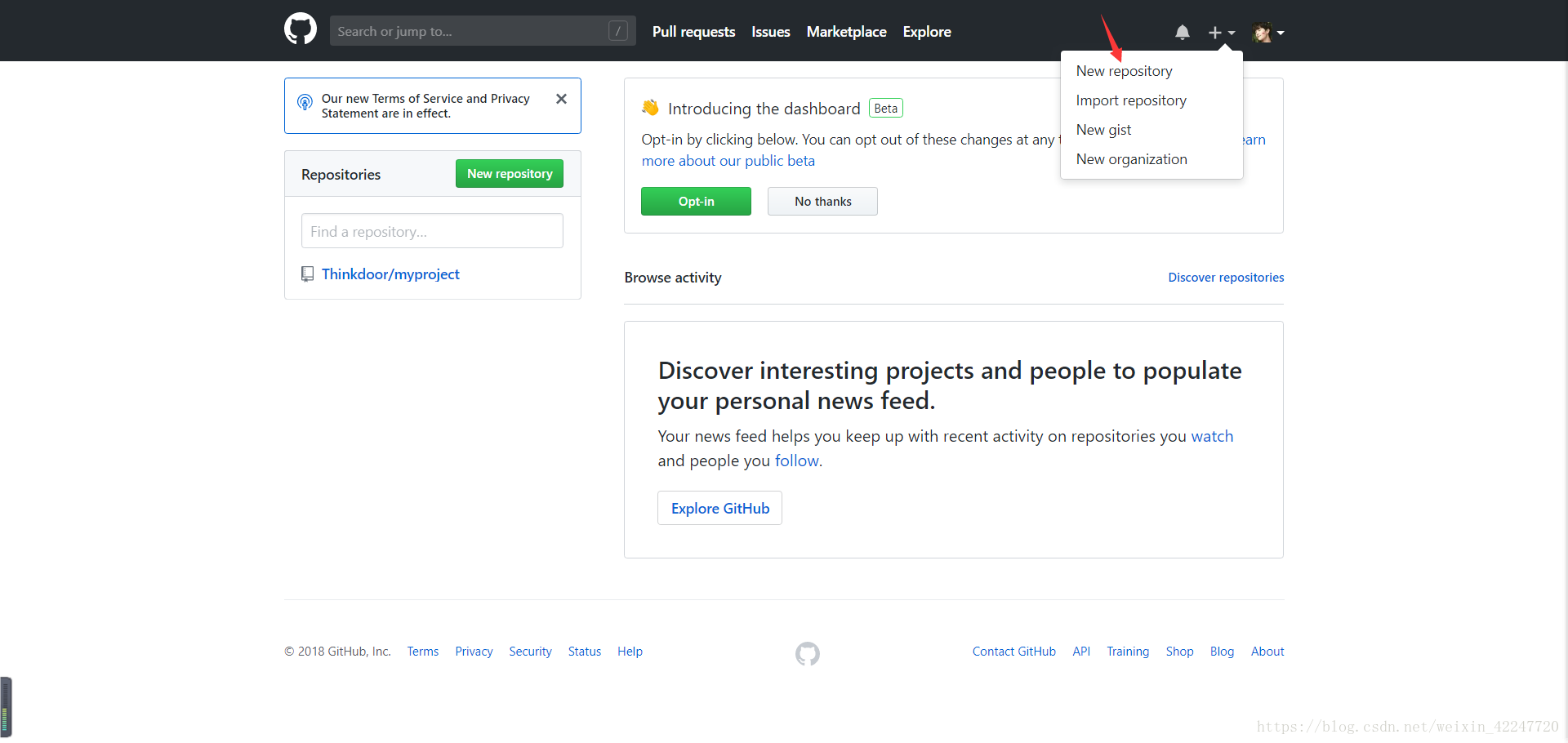1568x743 pixels.
Task: Click the Explore GitHub button
Action: click(x=719, y=508)
